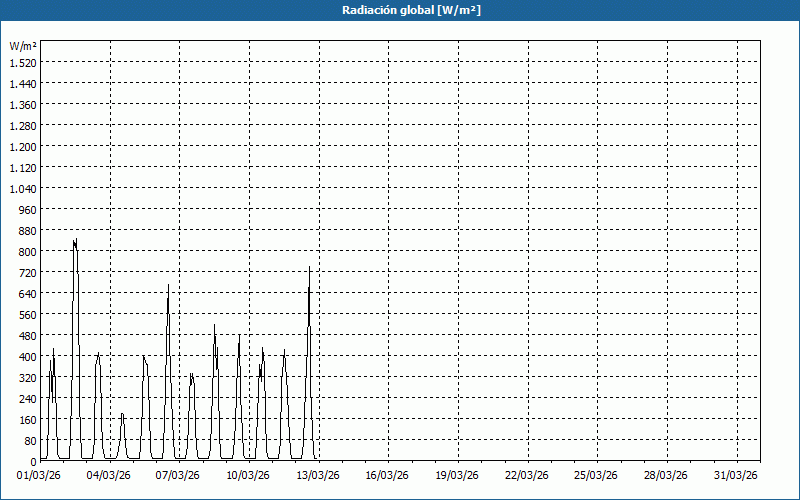800x500 pixels.
Task: Click the 31/03/26 date label
Action: point(737,475)
